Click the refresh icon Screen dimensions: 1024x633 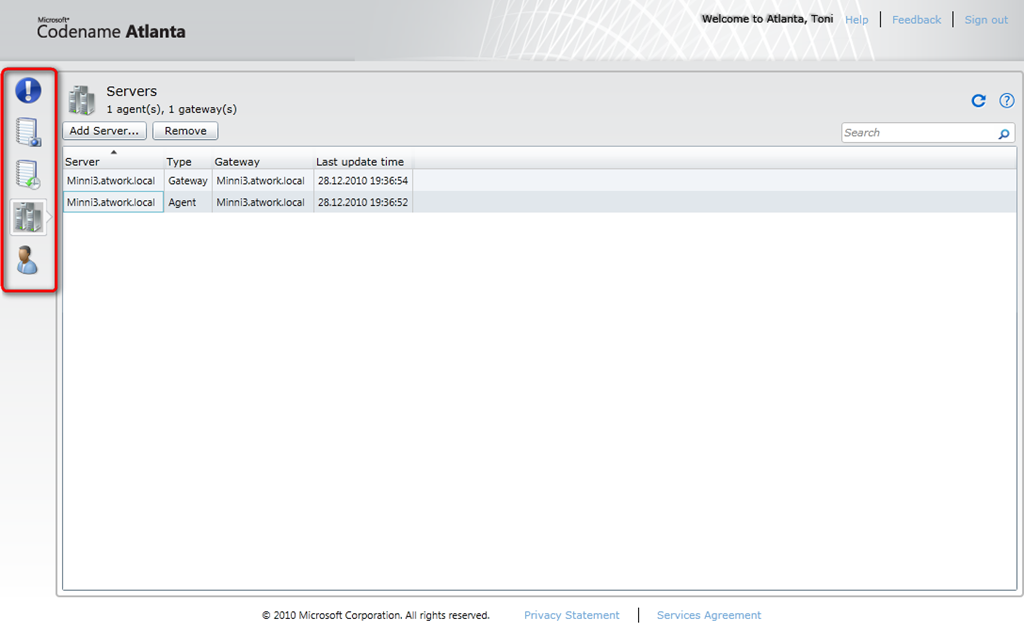click(x=978, y=101)
